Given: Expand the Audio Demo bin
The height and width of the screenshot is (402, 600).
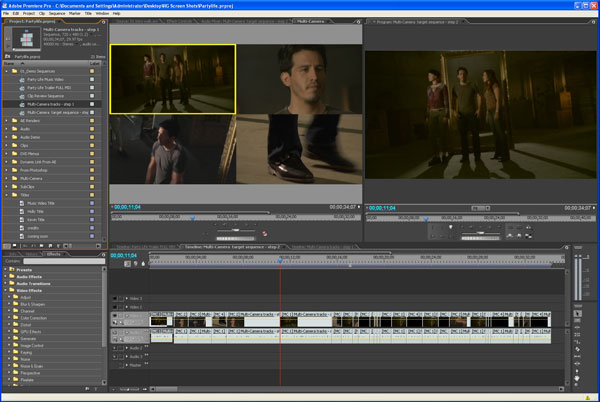Looking at the screenshot, I should point(7,137).
